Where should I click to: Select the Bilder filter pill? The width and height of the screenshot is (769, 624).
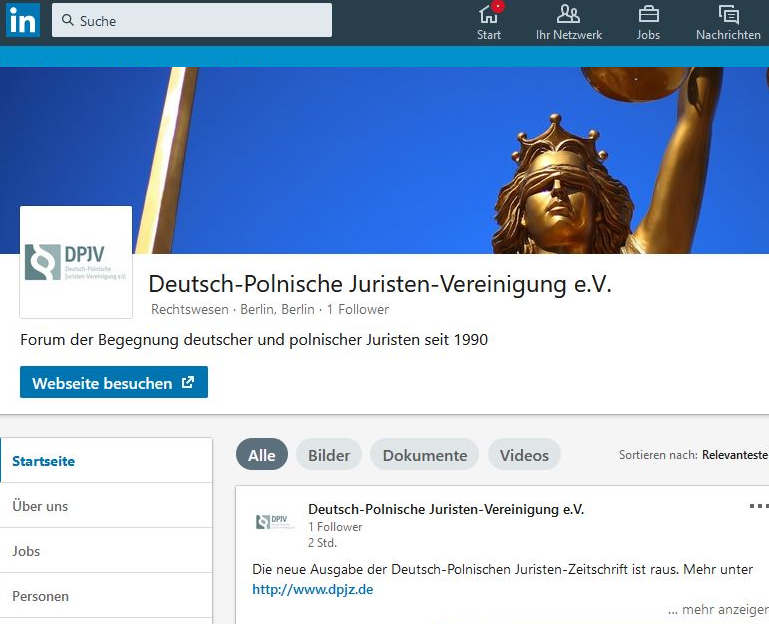click(x=329, y=455)
